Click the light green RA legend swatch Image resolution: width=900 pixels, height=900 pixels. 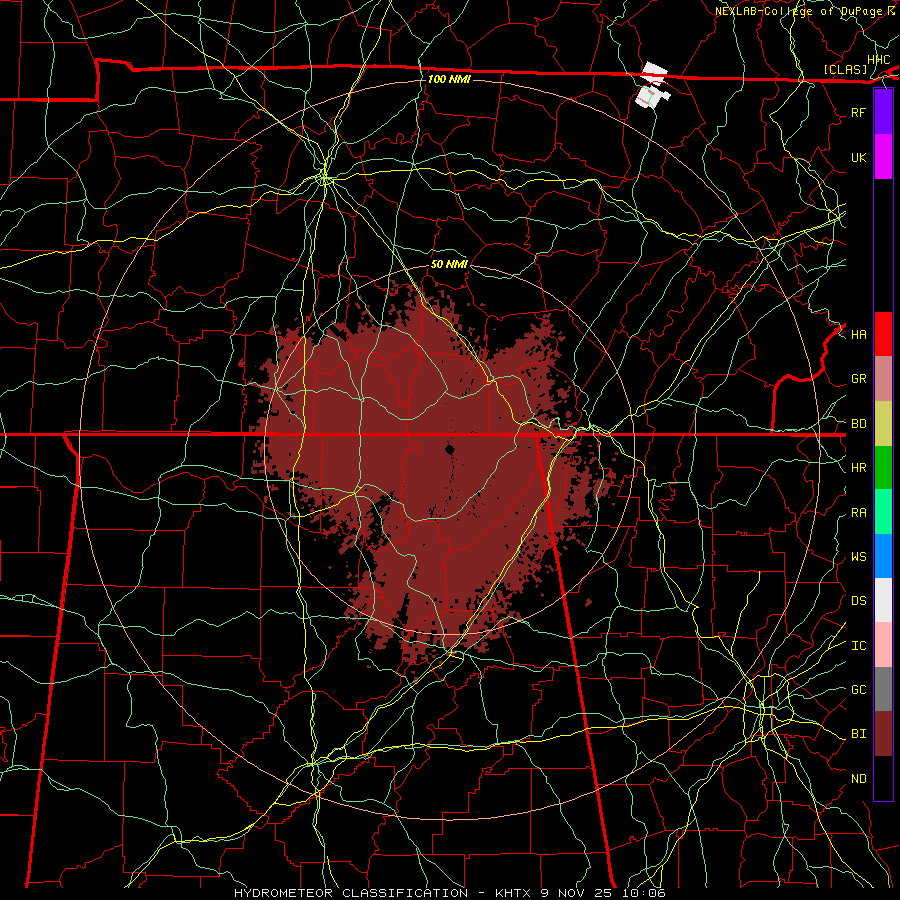(883, 512)
